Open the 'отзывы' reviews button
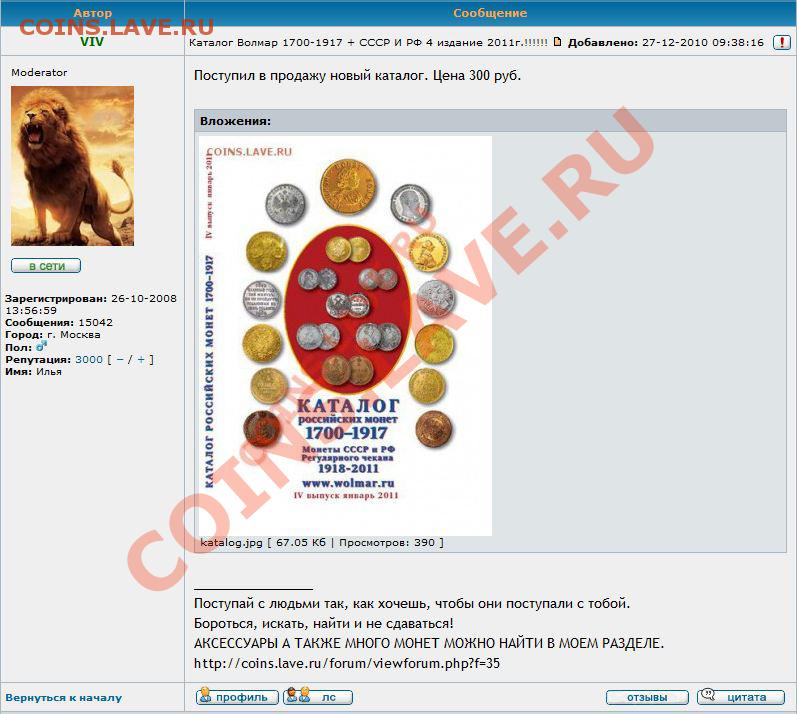This screenshot has height=714, width=797. tap(647, 697)
